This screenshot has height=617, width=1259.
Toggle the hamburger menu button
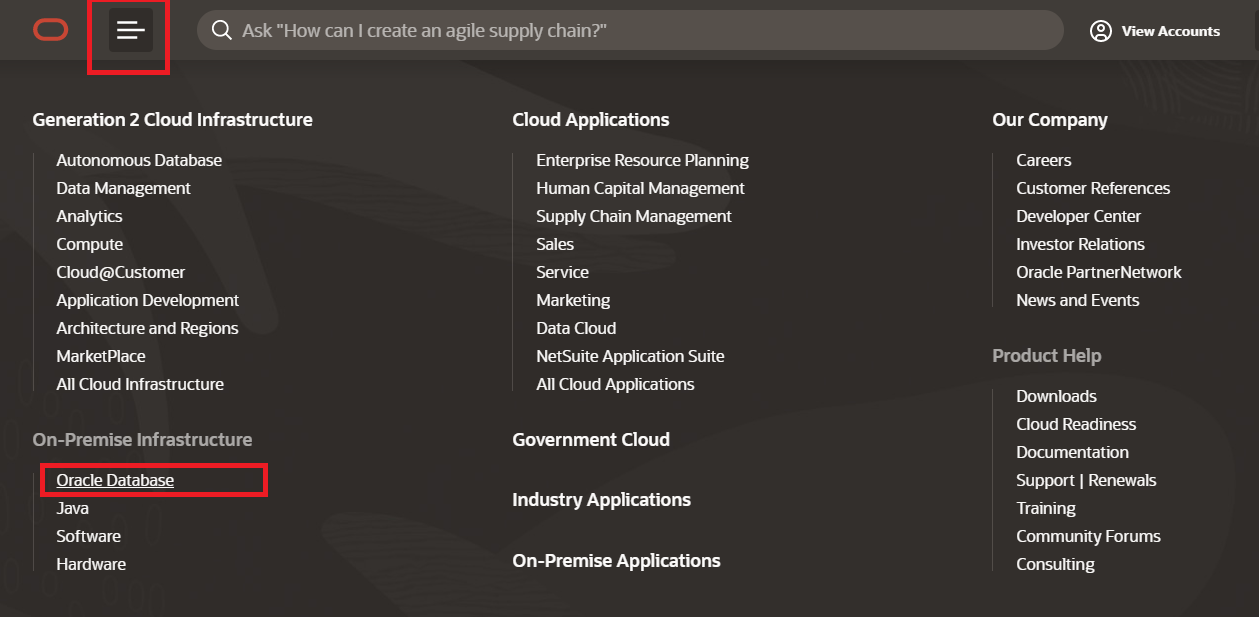click(x=131, y=31)
